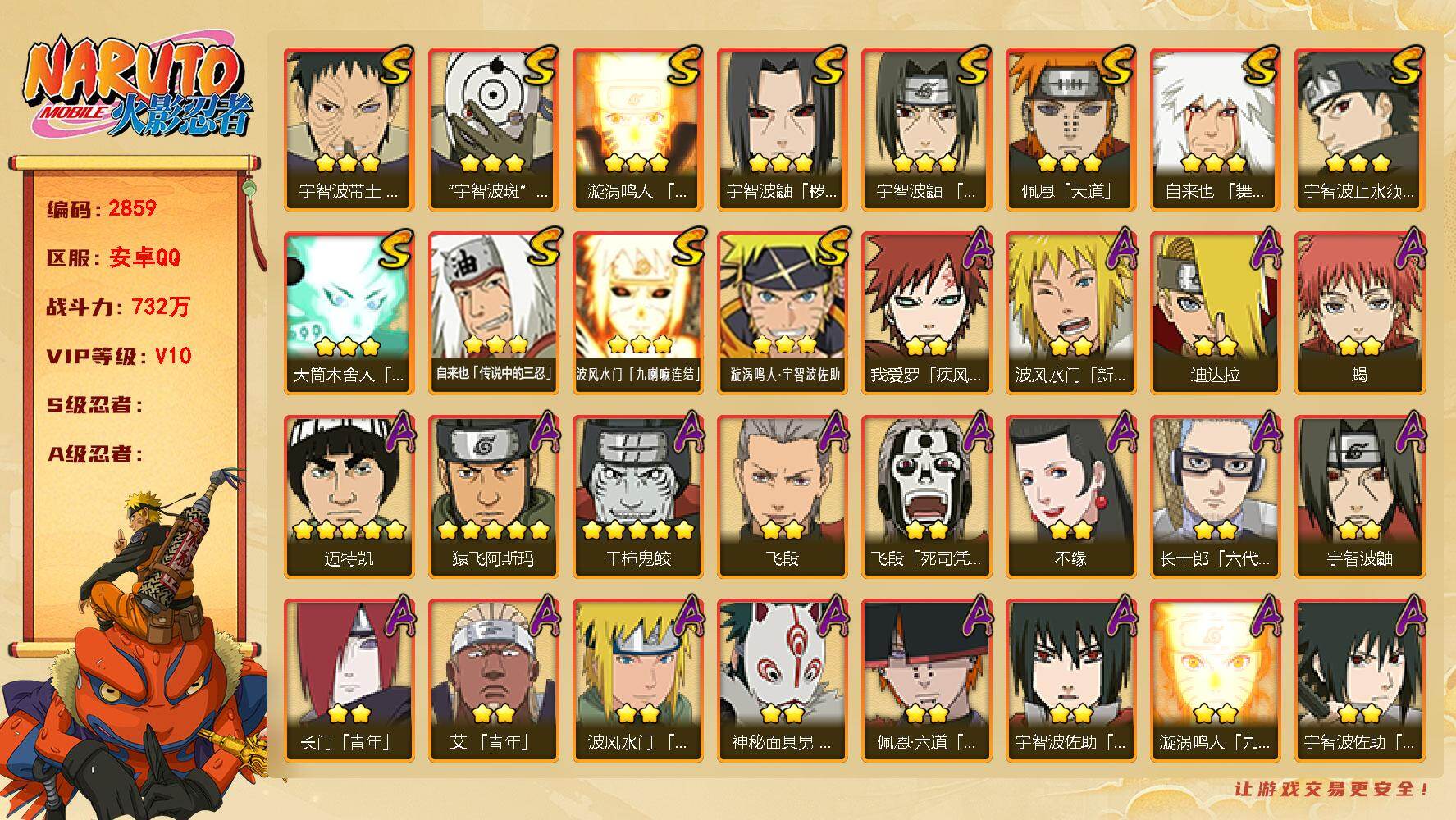1456x820 pixels.
Task: Choose the 迪达拉 ninja card
Action: 1215,312
